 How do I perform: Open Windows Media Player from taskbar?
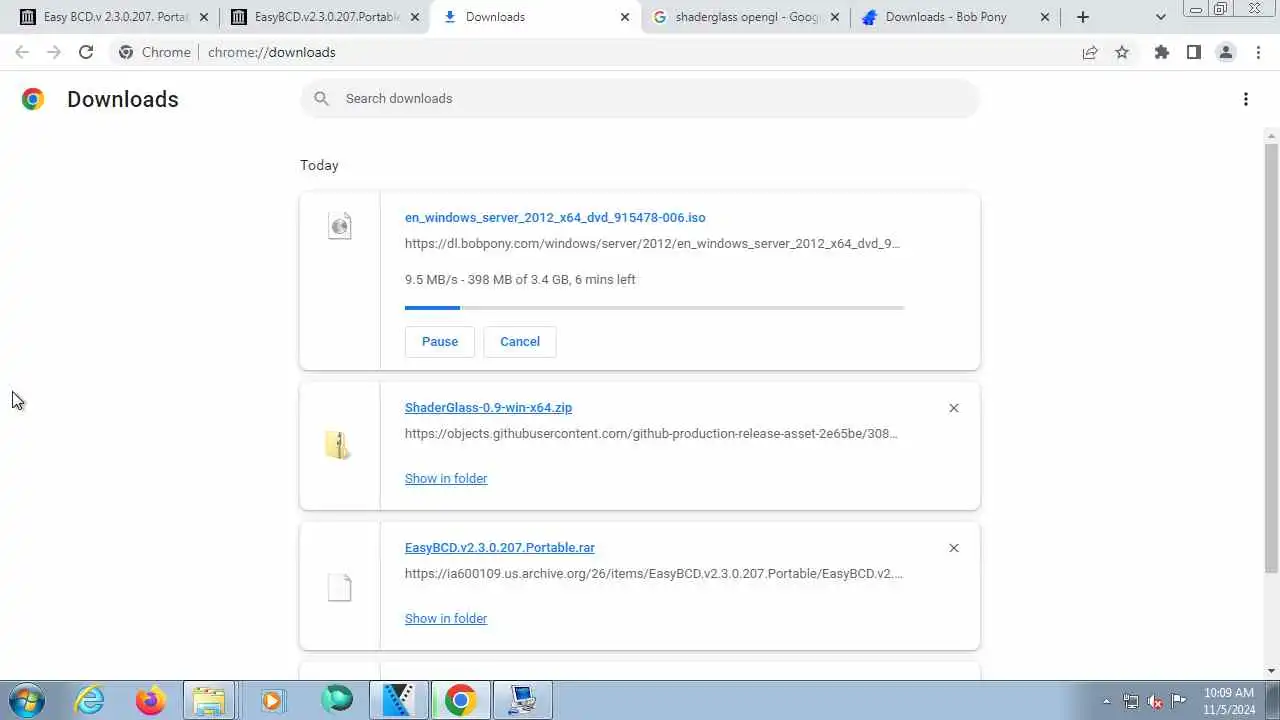[272, 700]
